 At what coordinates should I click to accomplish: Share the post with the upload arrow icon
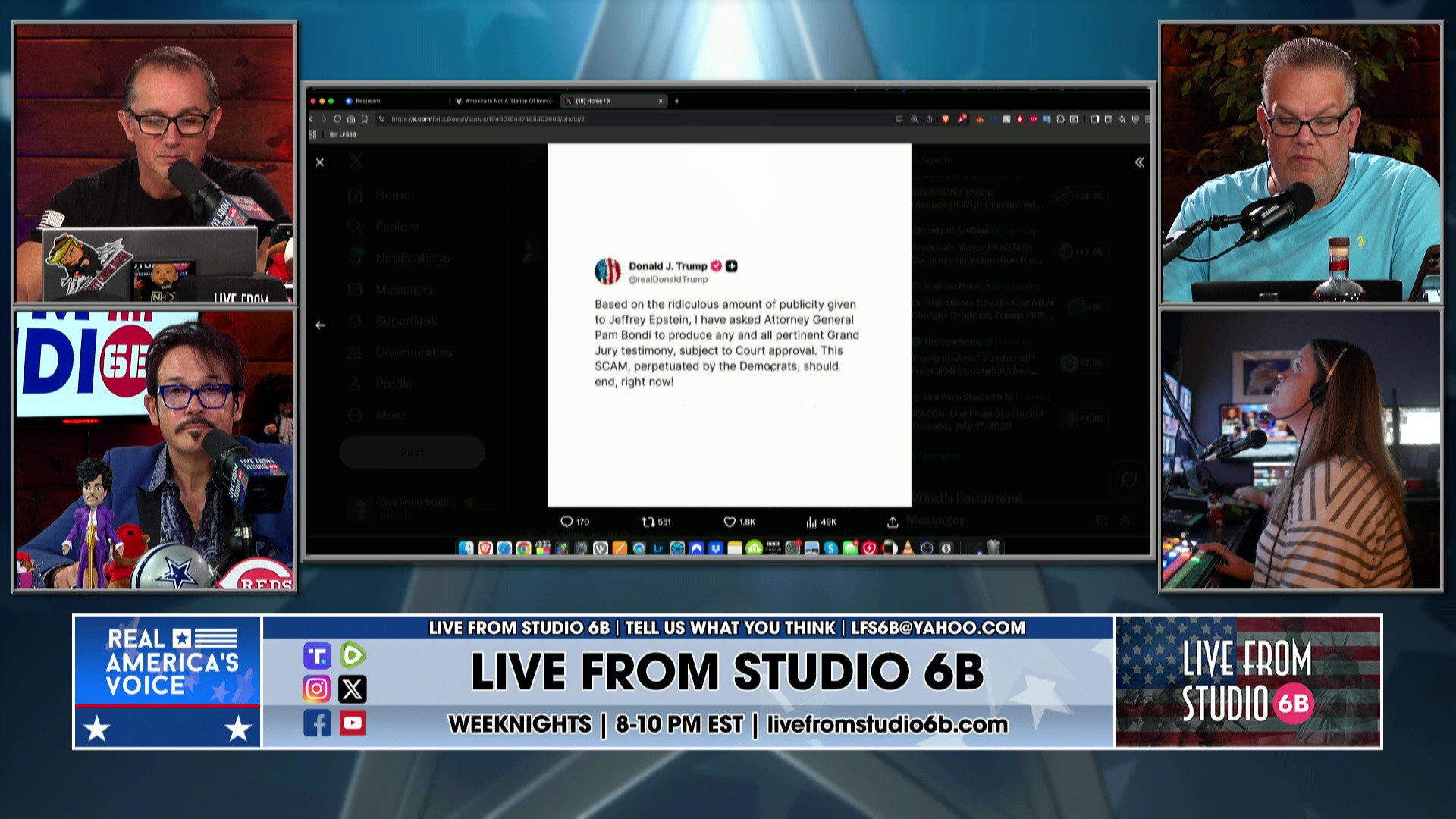coord(893,522)
